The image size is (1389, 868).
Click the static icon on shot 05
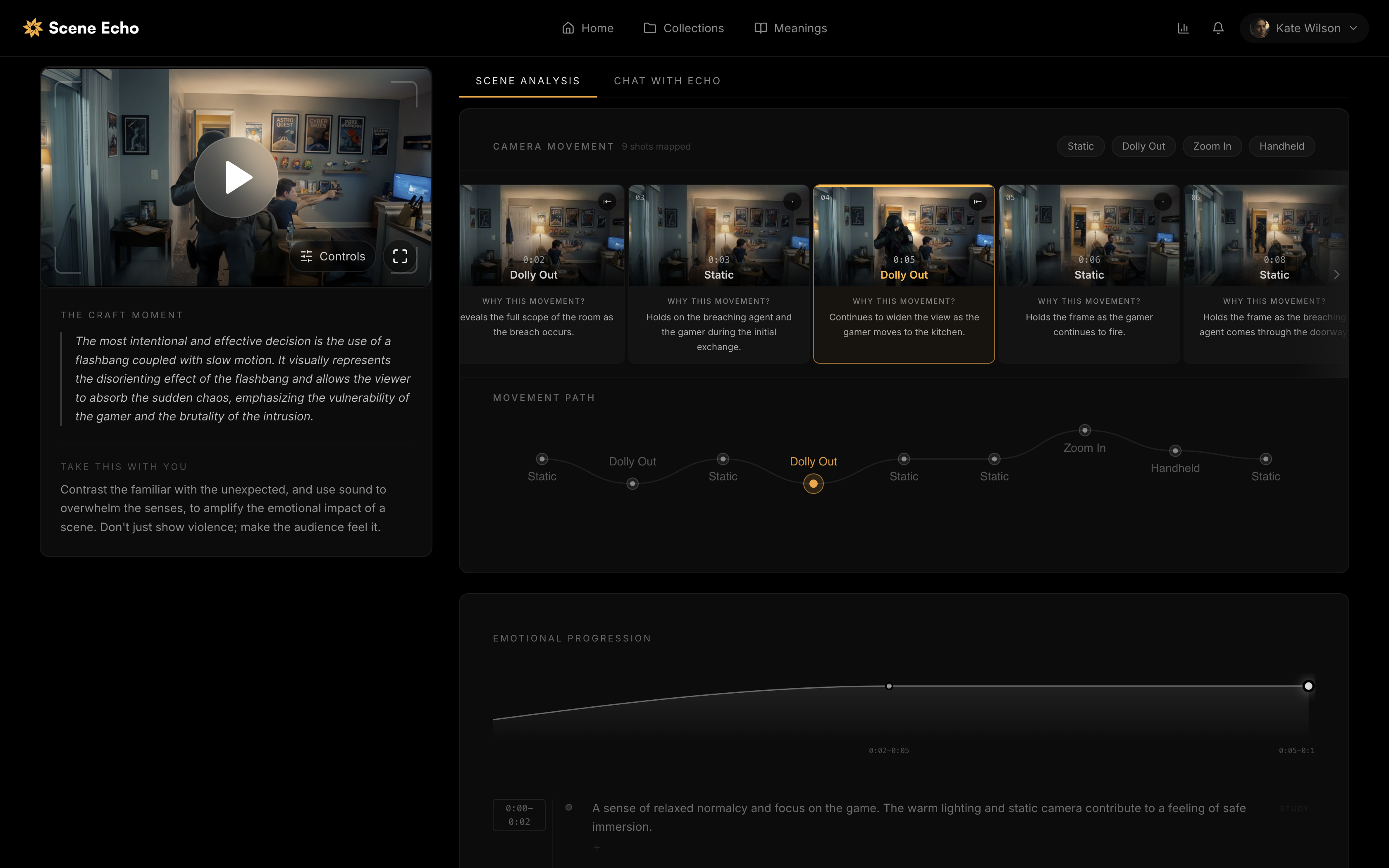click(x=1162, y=202)
